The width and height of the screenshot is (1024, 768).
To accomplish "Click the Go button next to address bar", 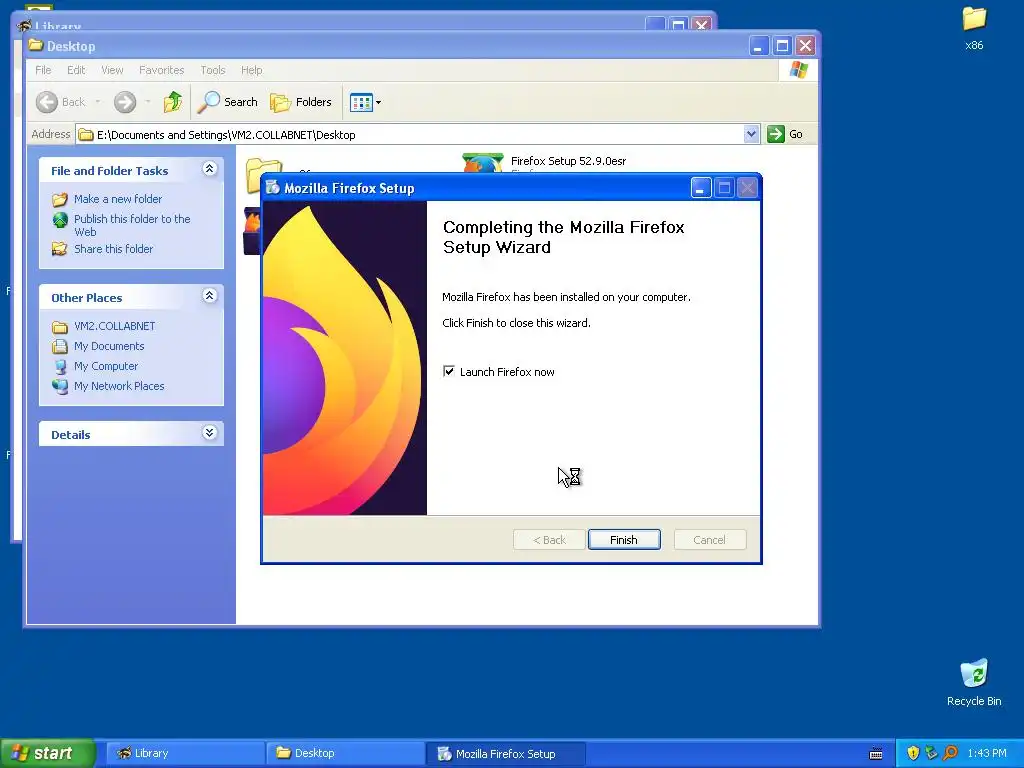I will 785,134.
